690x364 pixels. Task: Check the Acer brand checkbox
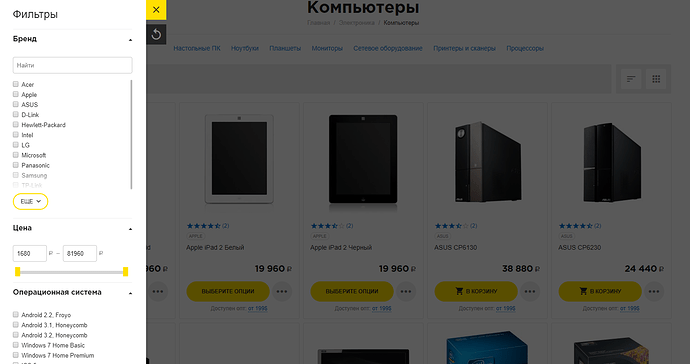pyautogui.click(x=16, y=84)
